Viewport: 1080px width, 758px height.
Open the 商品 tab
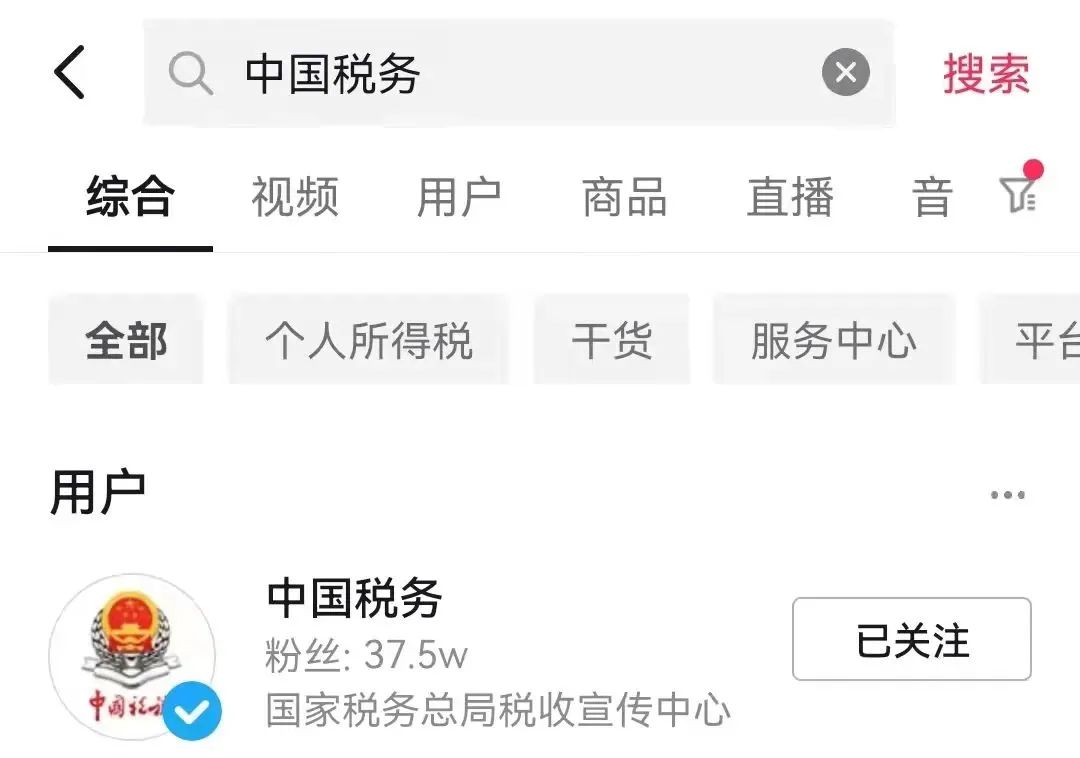pyautogui.click(x=625, y=197)
